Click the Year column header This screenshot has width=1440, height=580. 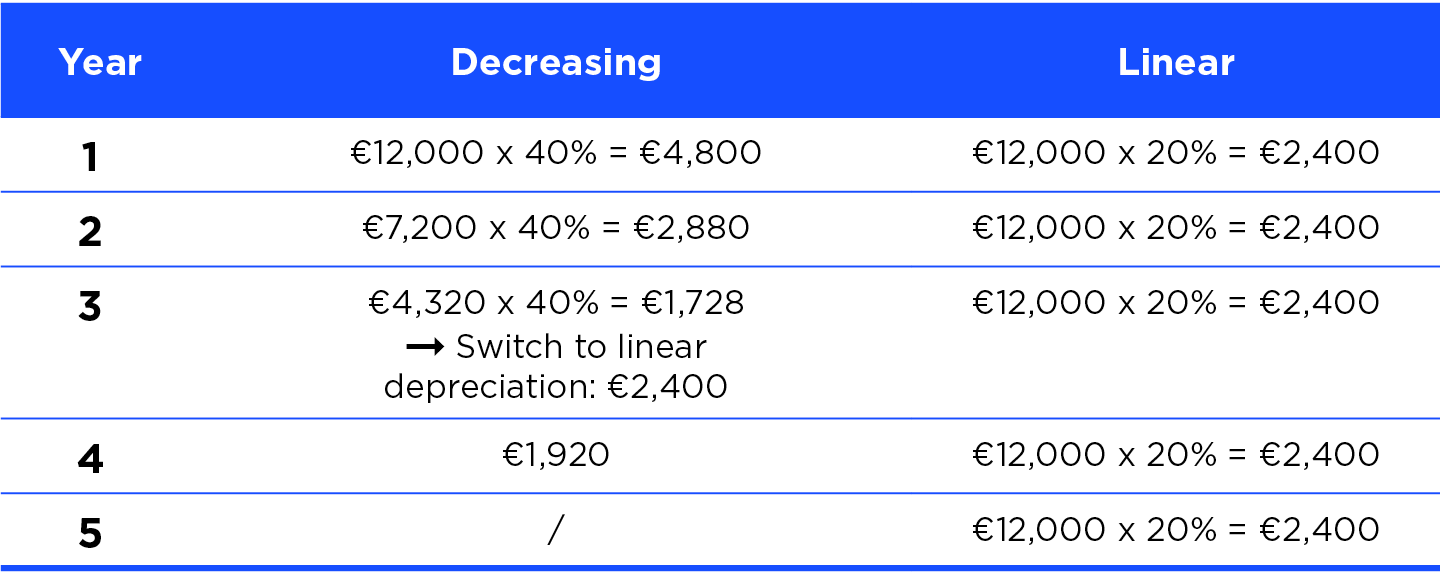click(100, 63)
